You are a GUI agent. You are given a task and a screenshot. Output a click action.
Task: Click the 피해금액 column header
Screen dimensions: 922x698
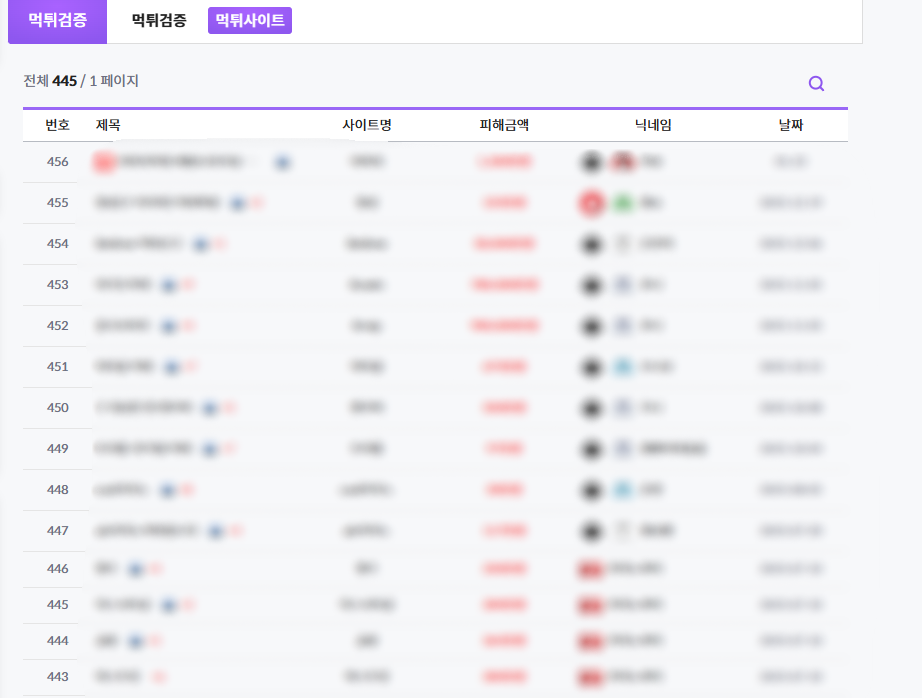pyautogui.click(x=504, y=125)
